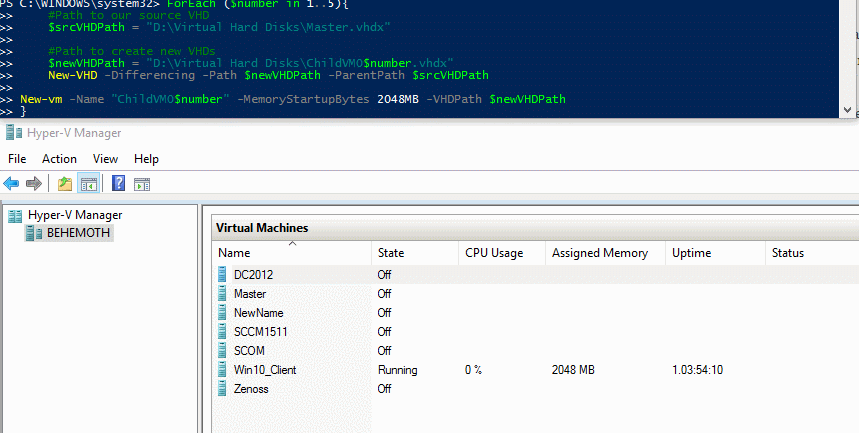This screenshot has height=433, width=859.
Task: Toggle the Show/Hide Action Pane icon
Action: (142, 184)
